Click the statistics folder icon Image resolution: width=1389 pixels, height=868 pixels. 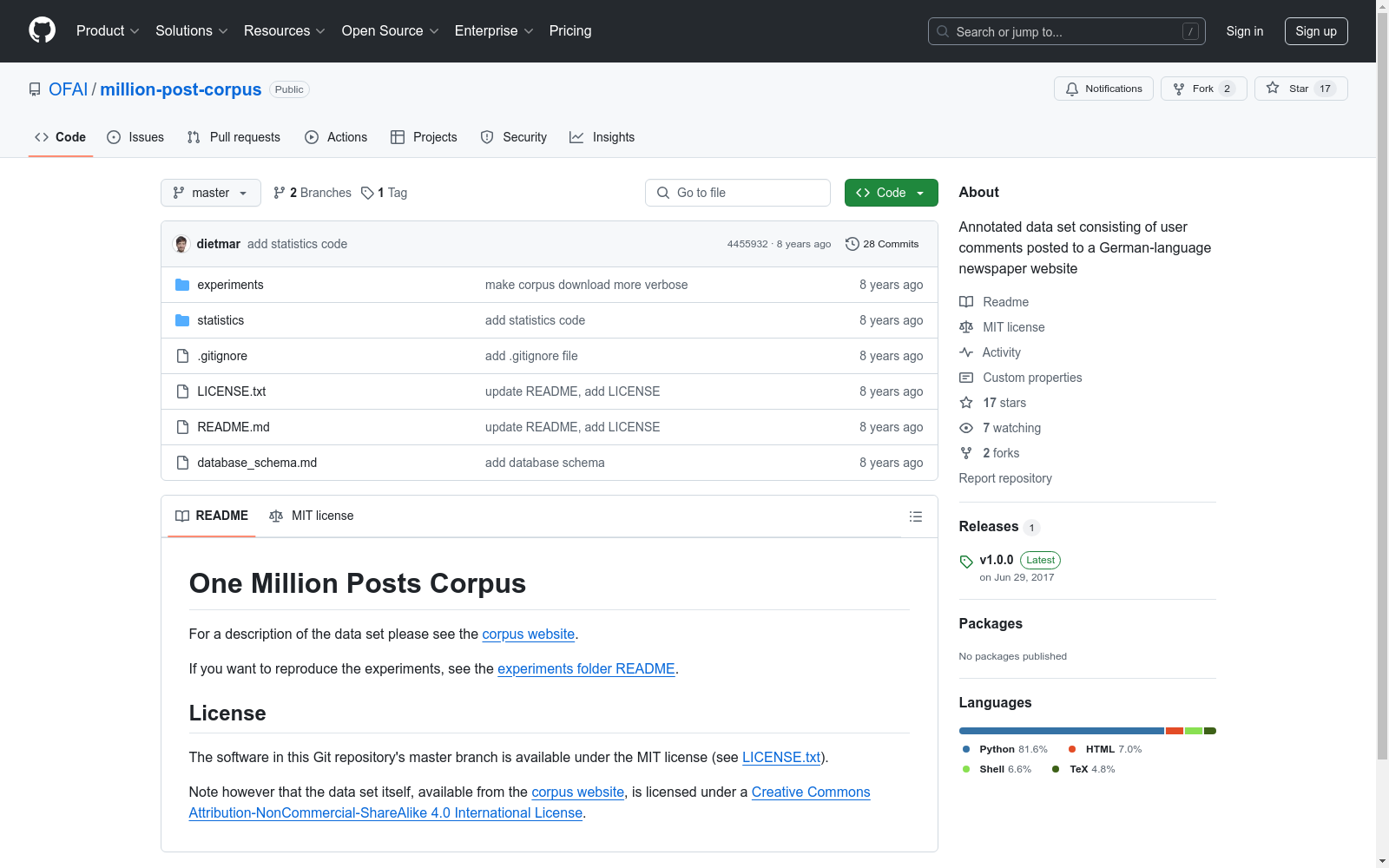pyautogui.click(x=182, y=320)
